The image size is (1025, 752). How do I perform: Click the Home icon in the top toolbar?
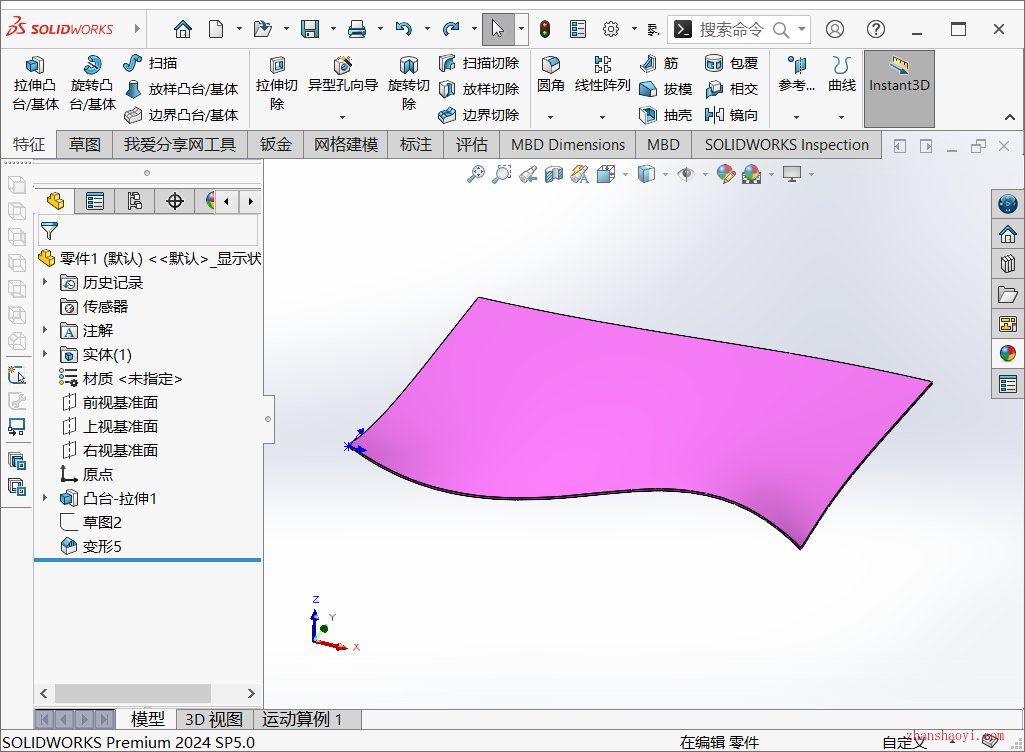(x=183, y=29)
